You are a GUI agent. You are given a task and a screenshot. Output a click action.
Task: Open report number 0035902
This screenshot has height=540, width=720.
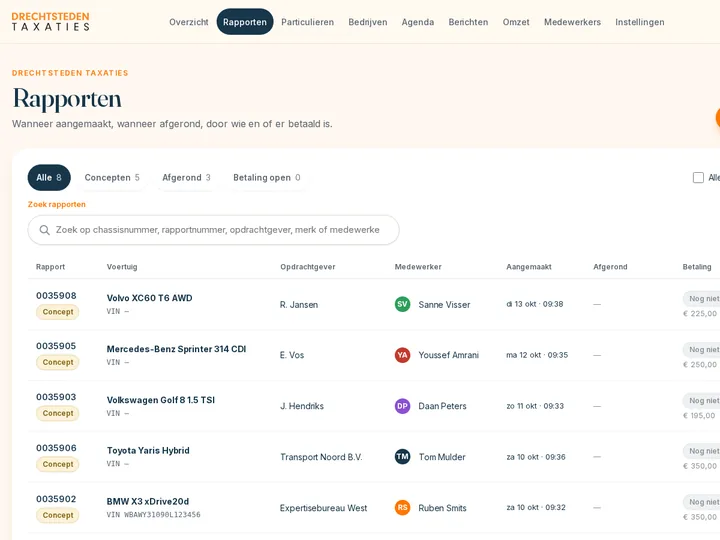[x=56, y=499]
